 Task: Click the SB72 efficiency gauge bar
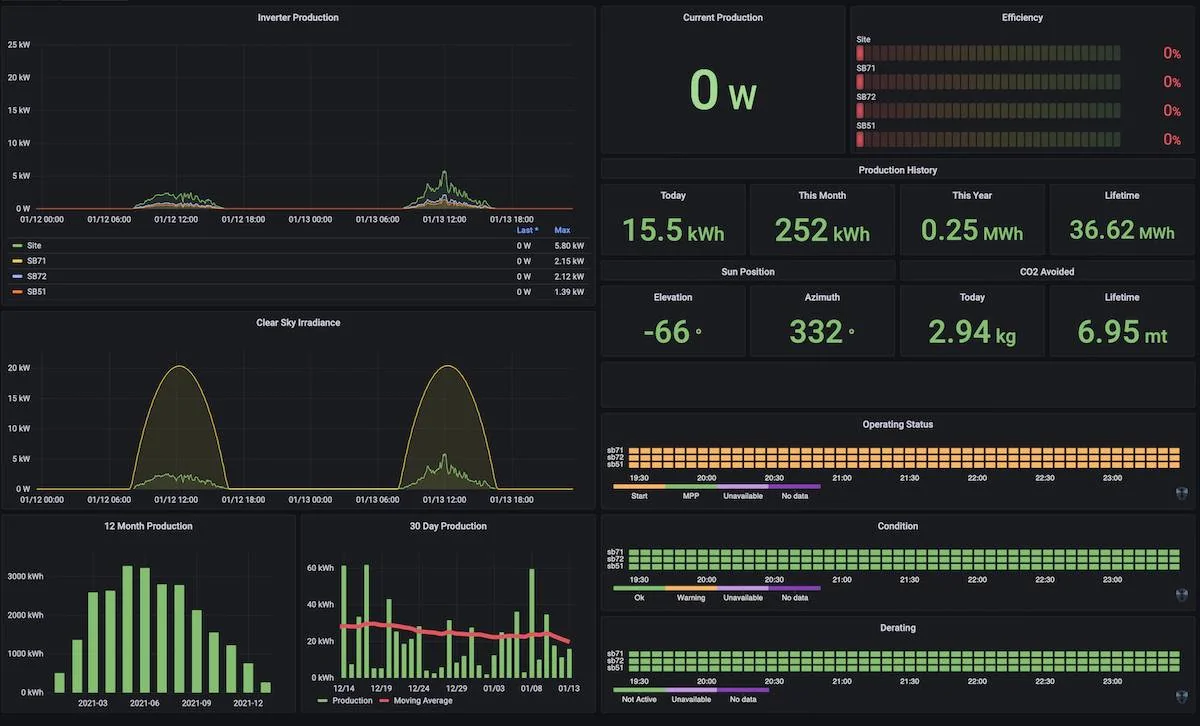pos(988,111)
